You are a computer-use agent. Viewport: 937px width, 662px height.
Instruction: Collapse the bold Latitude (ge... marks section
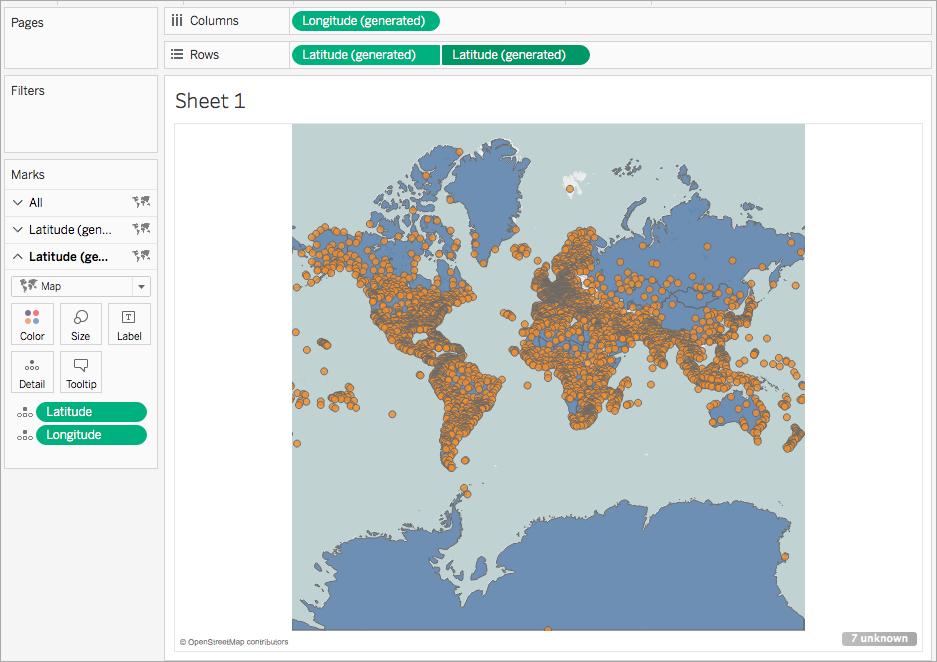(x=18, y=256)
